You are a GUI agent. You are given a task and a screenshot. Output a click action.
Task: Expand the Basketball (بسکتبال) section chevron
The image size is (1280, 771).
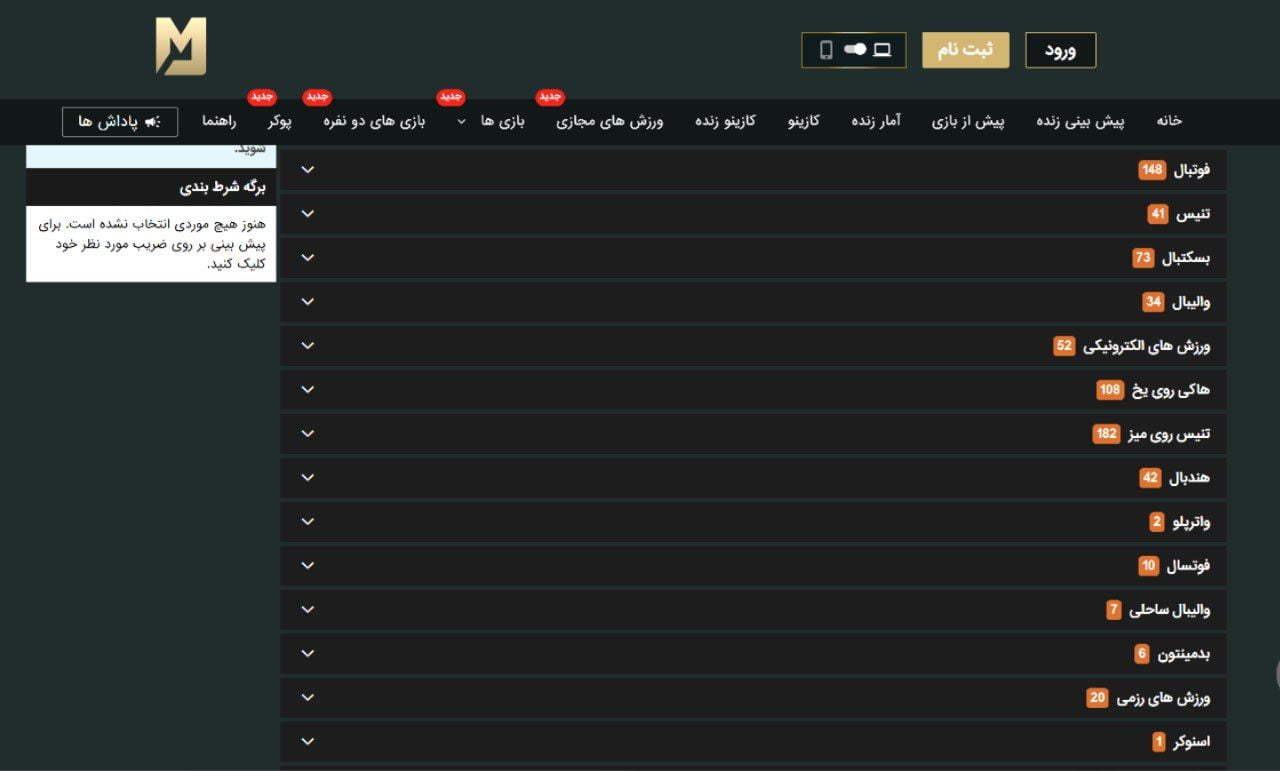click(307, 257)
